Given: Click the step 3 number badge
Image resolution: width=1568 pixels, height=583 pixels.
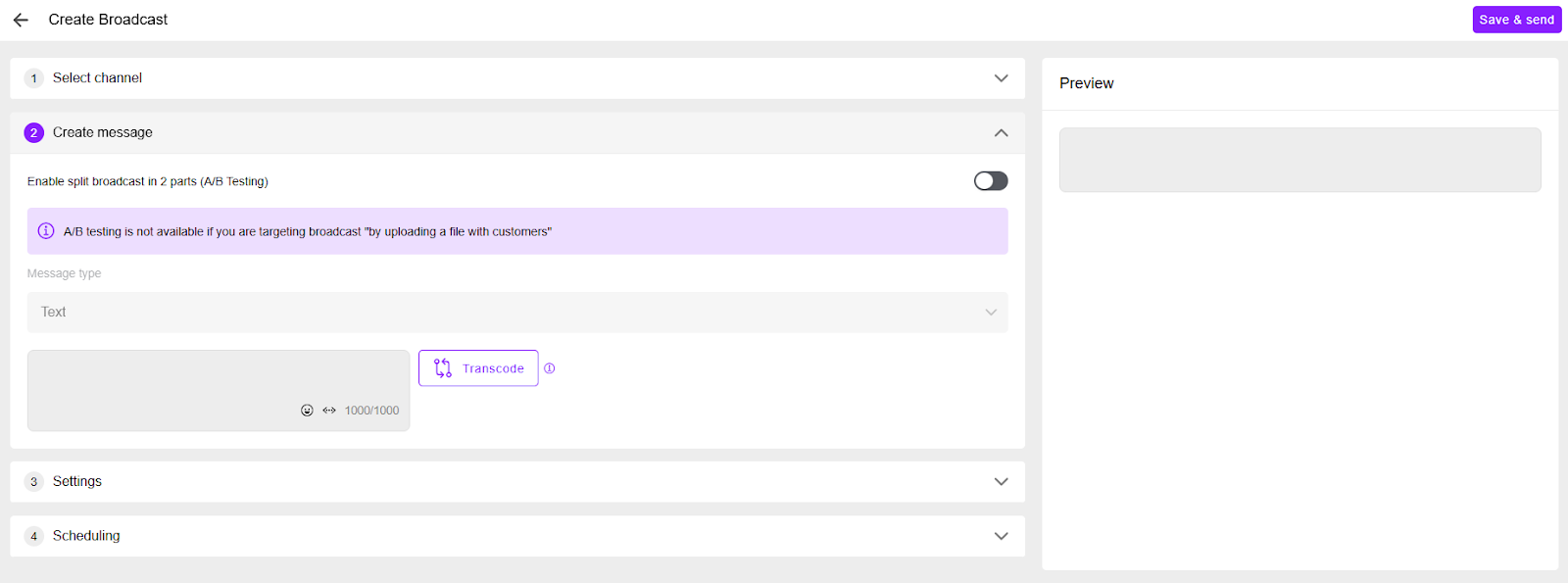Looking at the screenshot, I should pyautogui.click(x=34, y=482).
